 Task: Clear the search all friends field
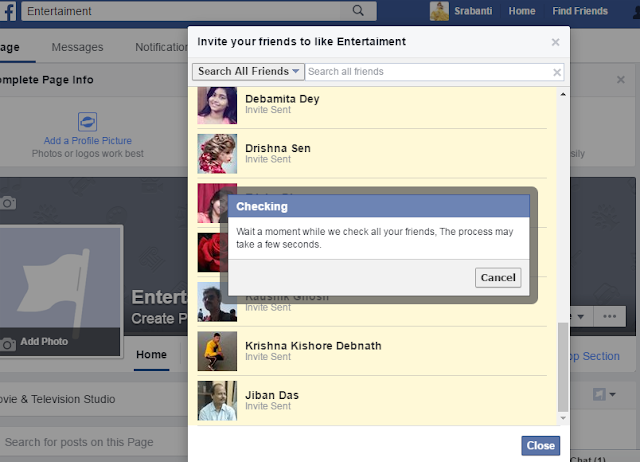557,72
